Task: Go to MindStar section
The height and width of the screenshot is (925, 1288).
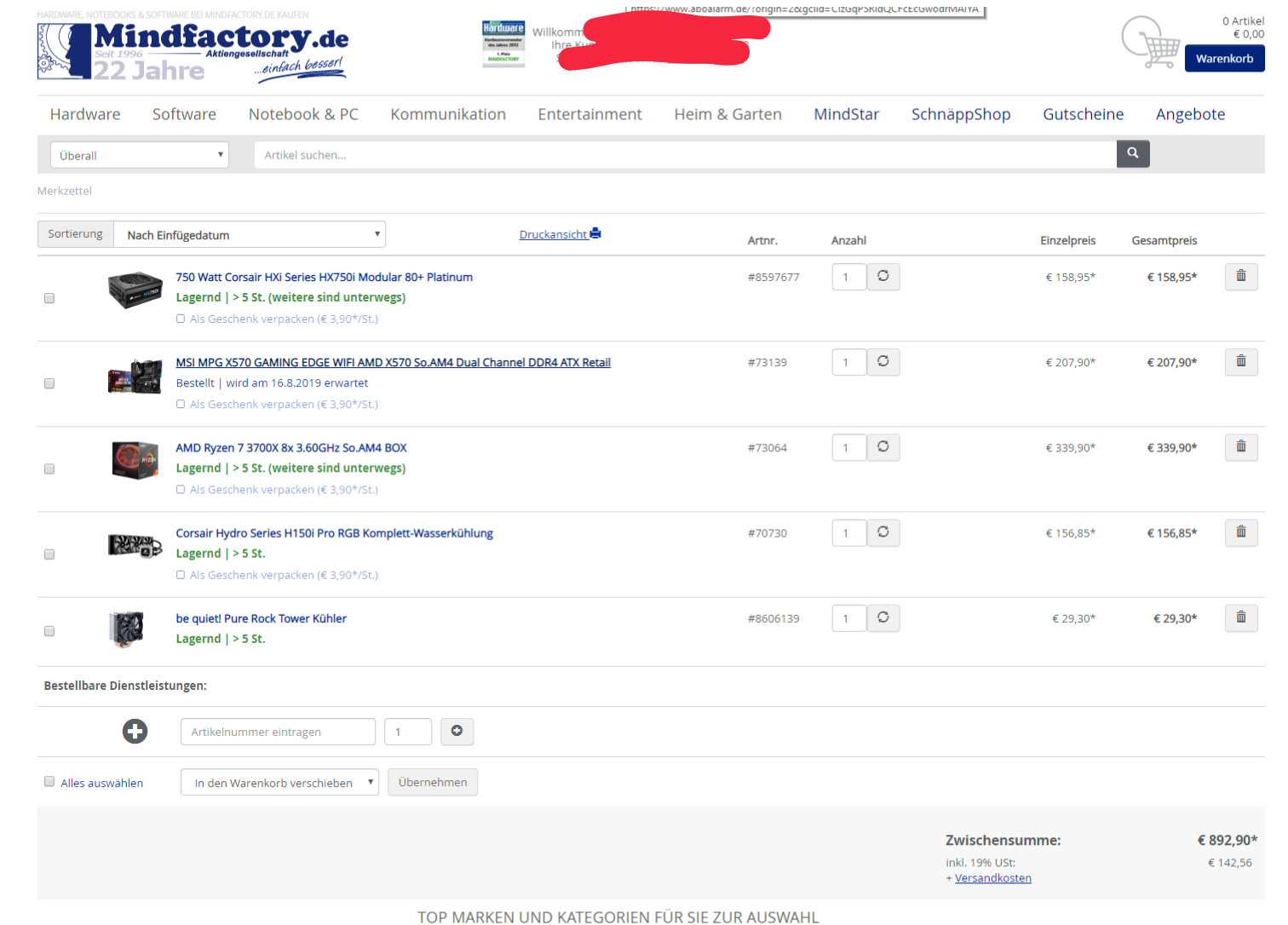Action: point(846,114)
